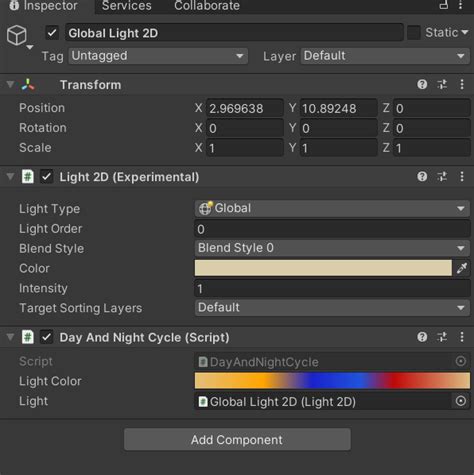This screenshot has width=474, height=475.
Task: Toggle the Static checkbox
Action: click(x=414, y=33)
